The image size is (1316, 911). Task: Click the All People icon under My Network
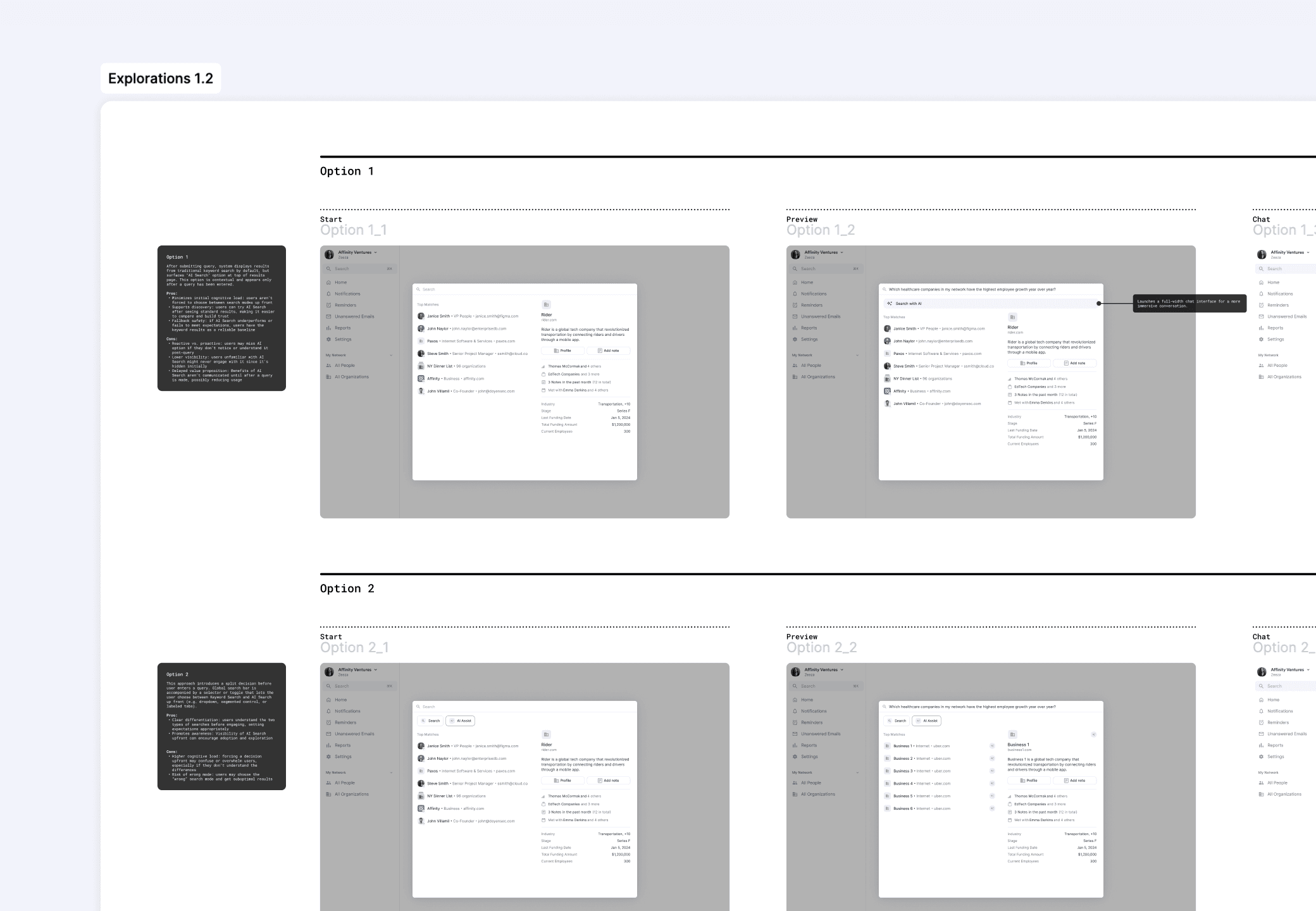pyautogui.click(x=329, y=365)
